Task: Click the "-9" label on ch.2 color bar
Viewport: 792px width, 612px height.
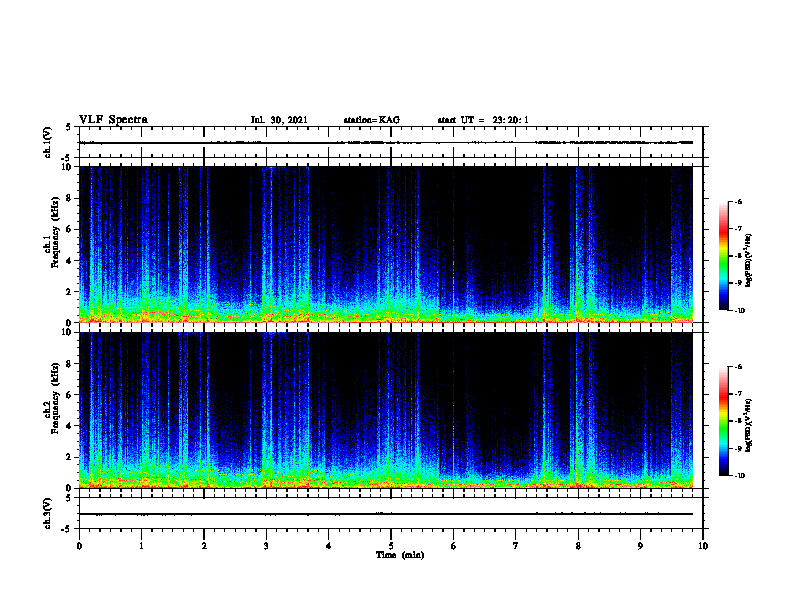Action: click(738, 448)
